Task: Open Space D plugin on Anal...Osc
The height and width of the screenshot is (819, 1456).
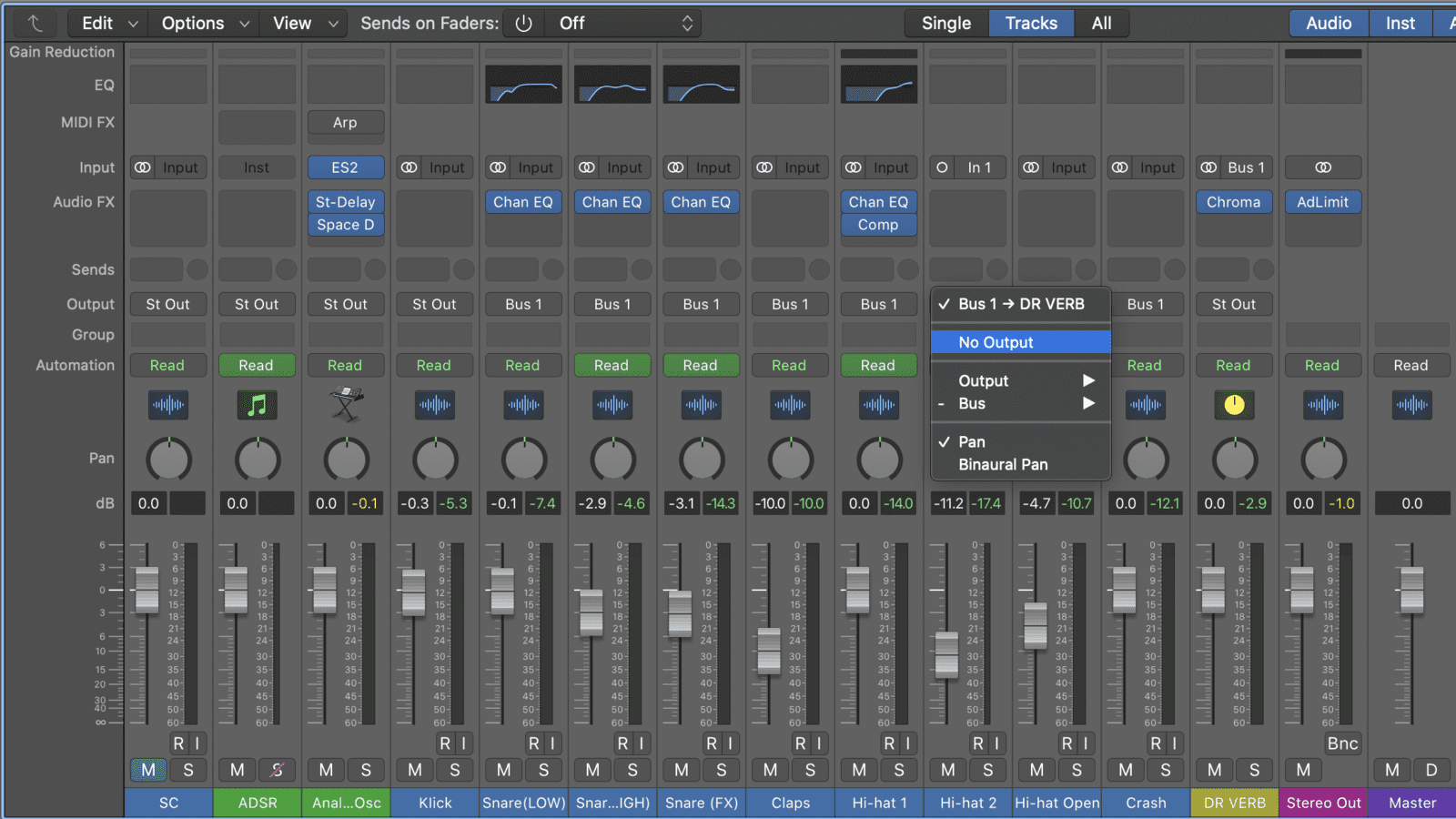Action: [x=346, y=225]
